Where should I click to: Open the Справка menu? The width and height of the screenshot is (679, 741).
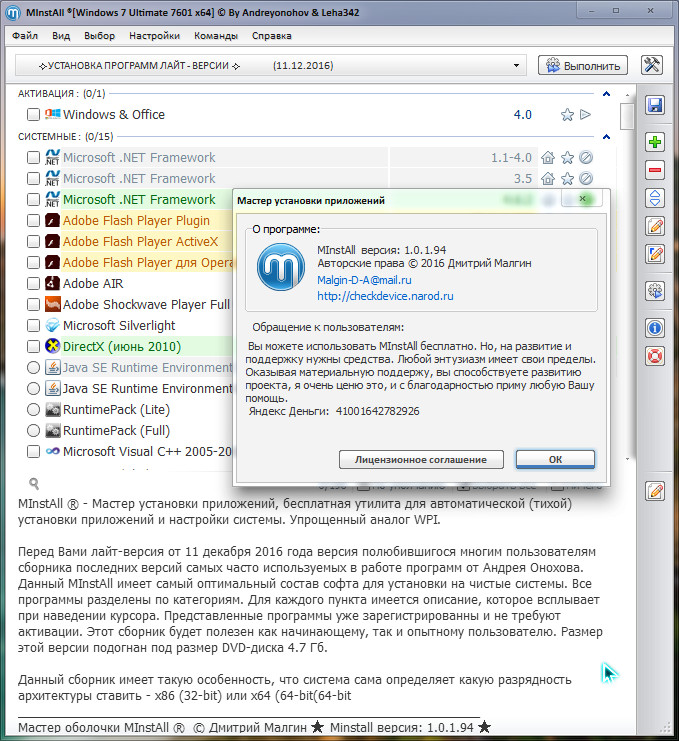[x=272, y=35]
